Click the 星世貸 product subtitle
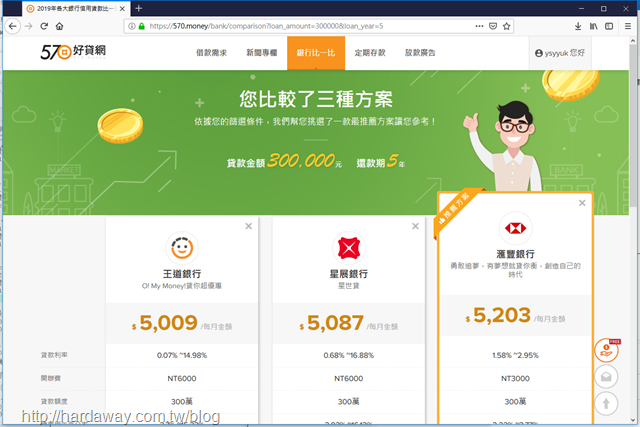Image resolution: width=640 pixels, height=427 pixels. click(x=349, y=286)
